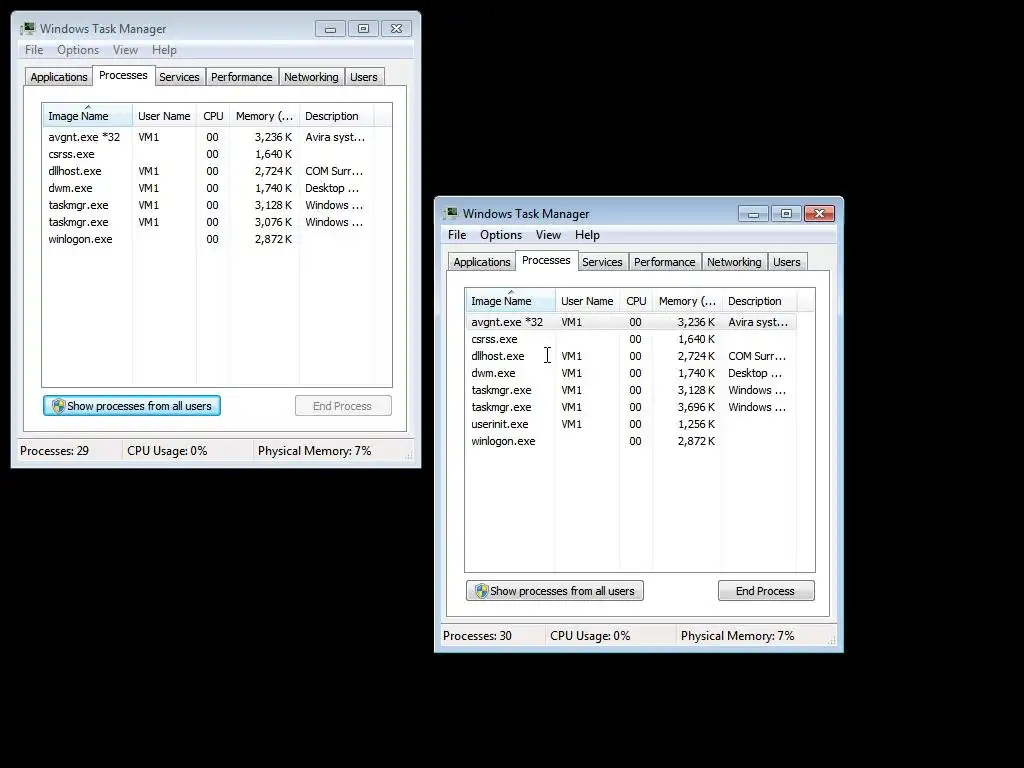1024x768 pixels.
Task: Open View menu in front Task Manager
Action: 548,235
